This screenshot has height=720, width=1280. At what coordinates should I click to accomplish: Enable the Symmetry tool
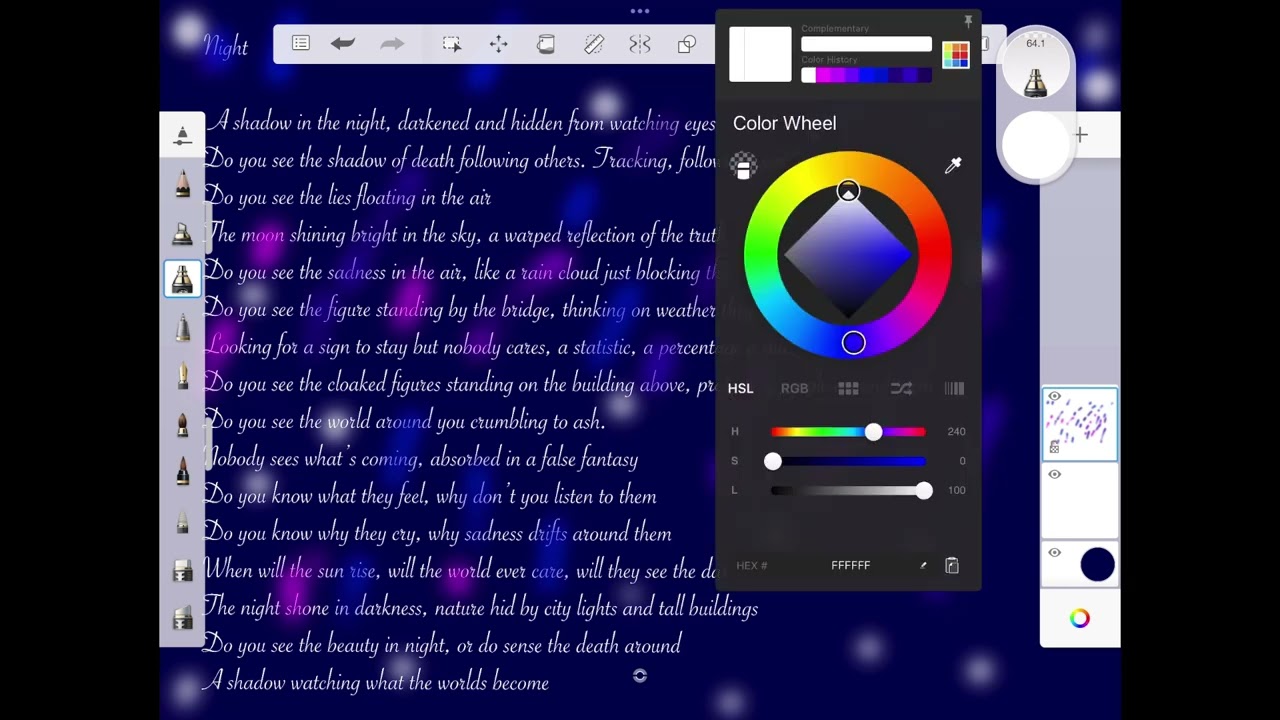click(640, 44)
